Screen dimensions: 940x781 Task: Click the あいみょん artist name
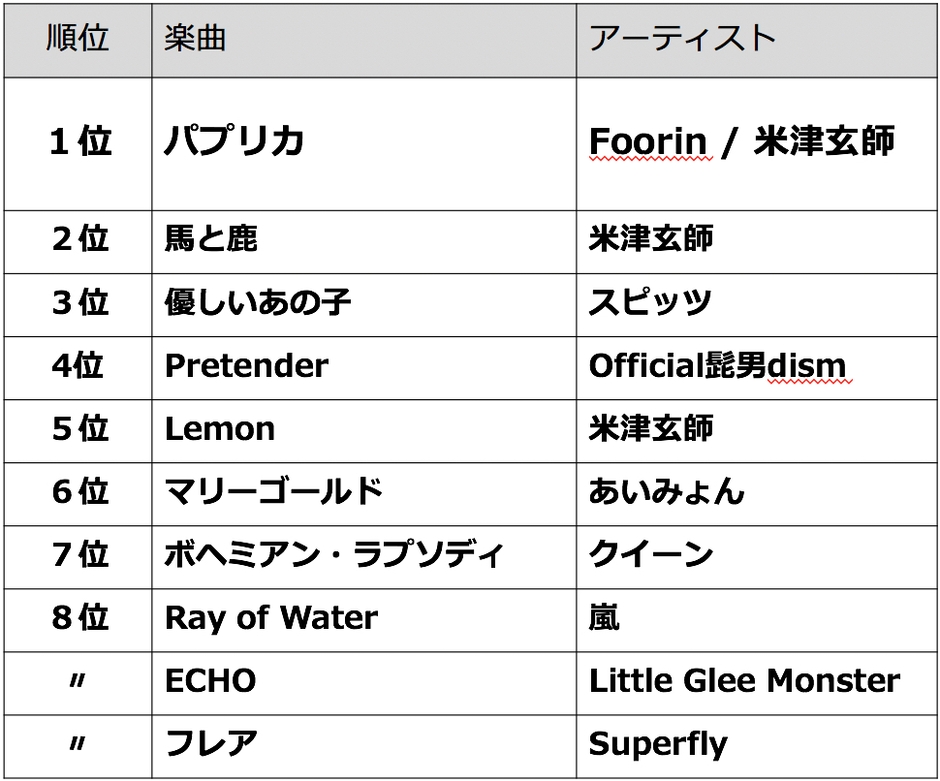pos(667,492)
